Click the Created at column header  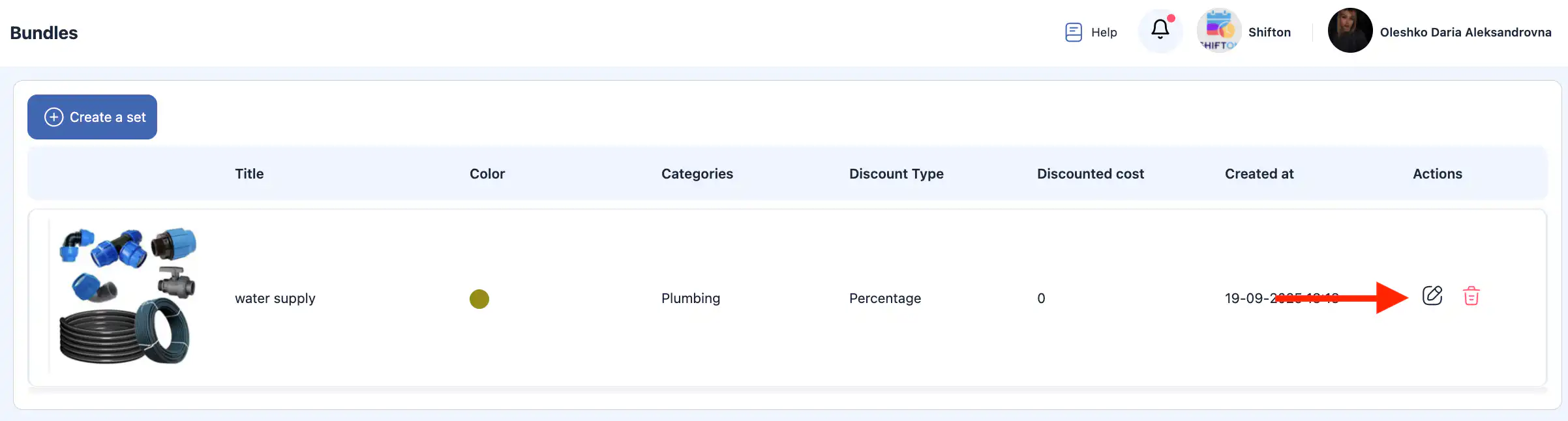coord(1259,174)
